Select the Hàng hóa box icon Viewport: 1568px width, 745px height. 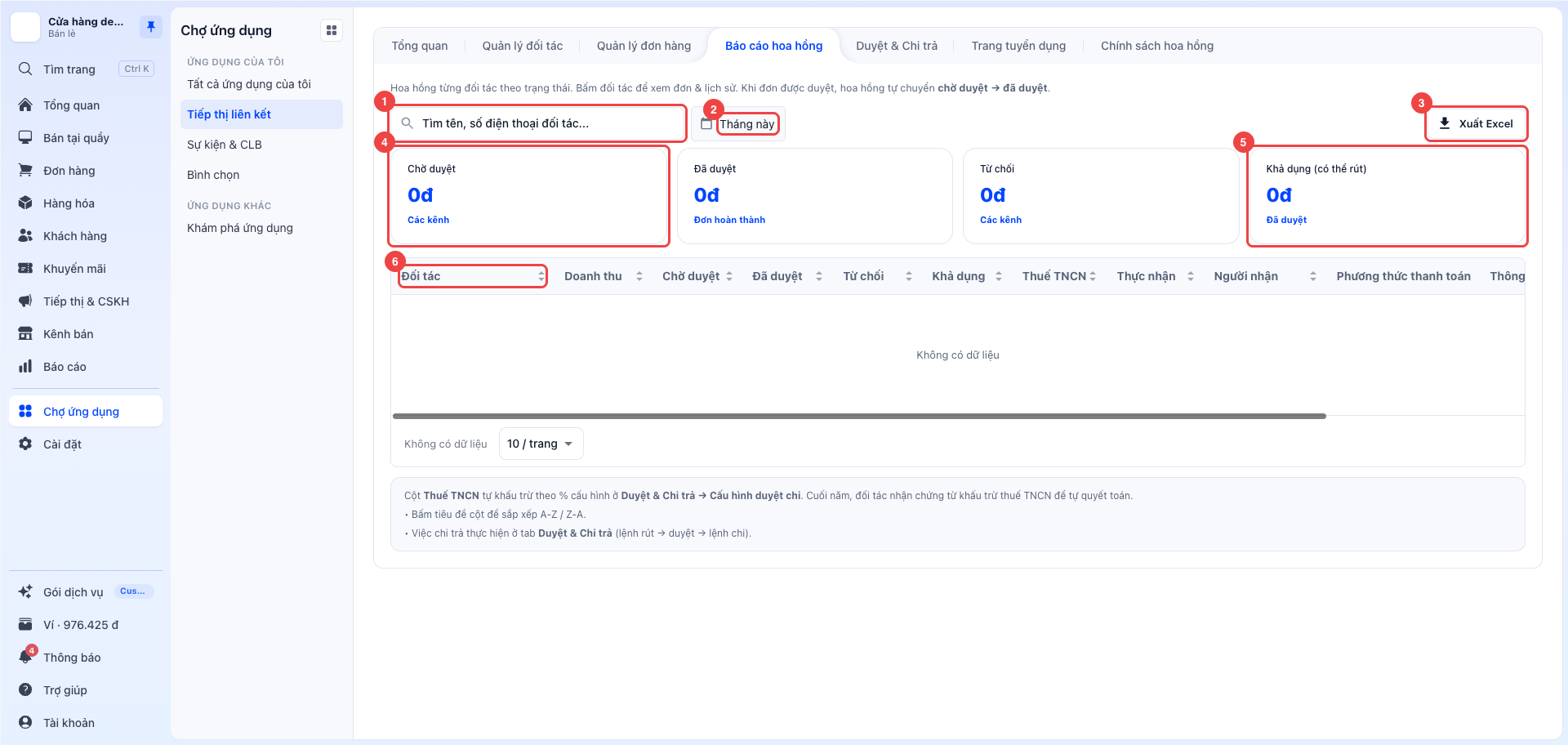pos(25,203)
